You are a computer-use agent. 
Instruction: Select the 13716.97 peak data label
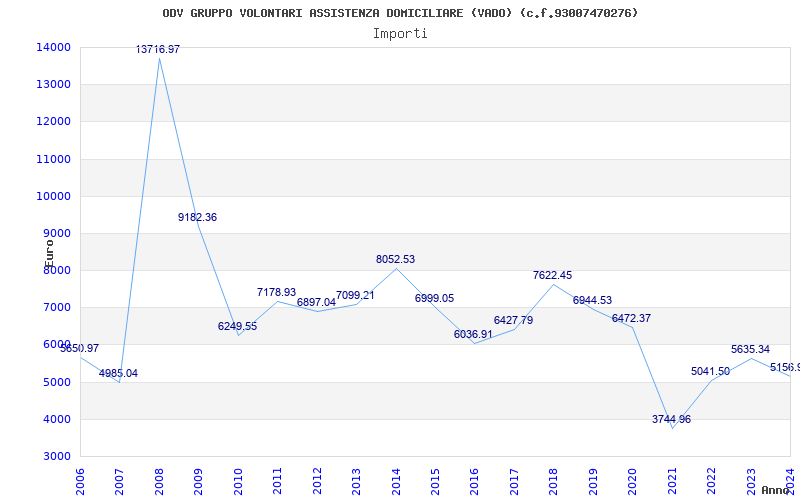[158, 49]
